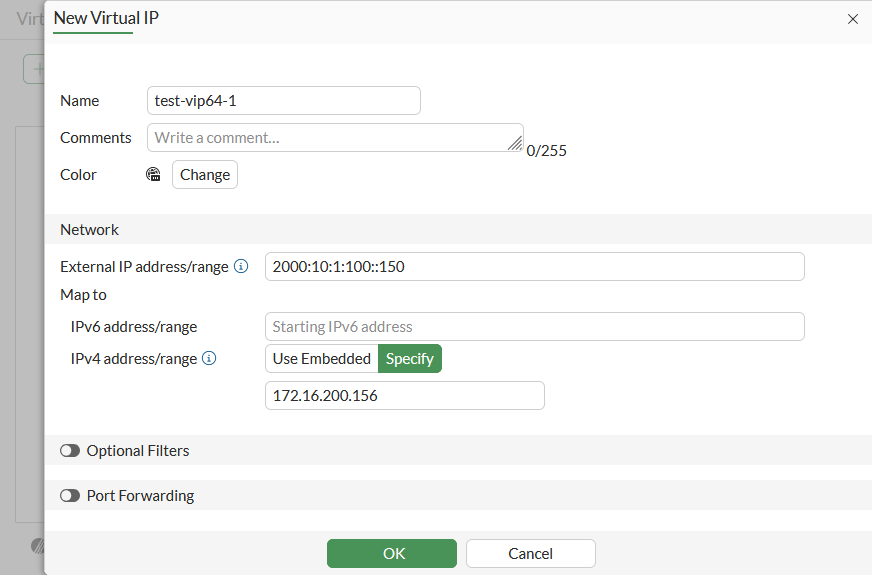Click into the Comments text area
The height and width of the screenshot is (575, 872).
coord(330,138)
